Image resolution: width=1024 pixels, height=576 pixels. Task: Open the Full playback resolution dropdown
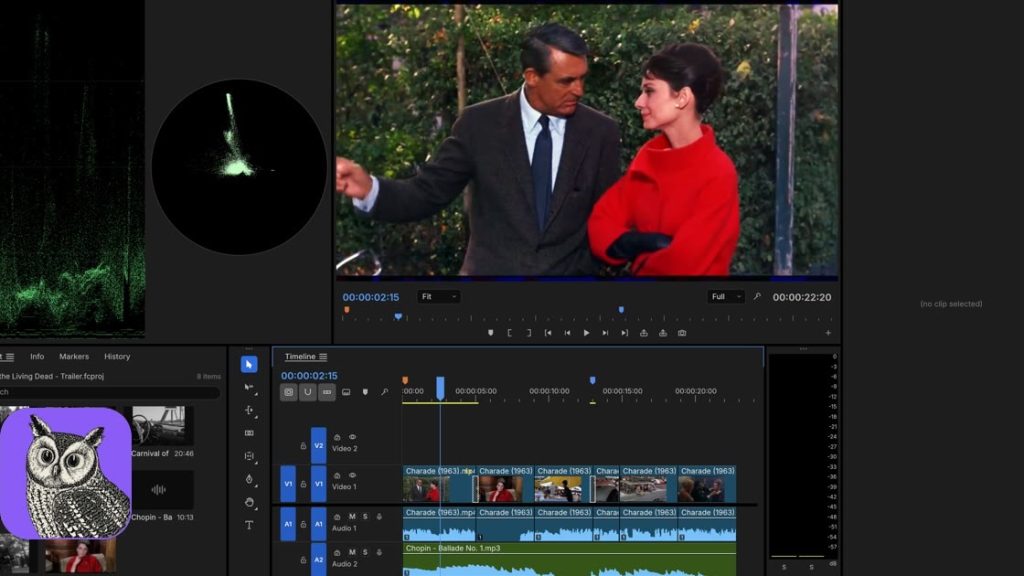tap(726, 296)
